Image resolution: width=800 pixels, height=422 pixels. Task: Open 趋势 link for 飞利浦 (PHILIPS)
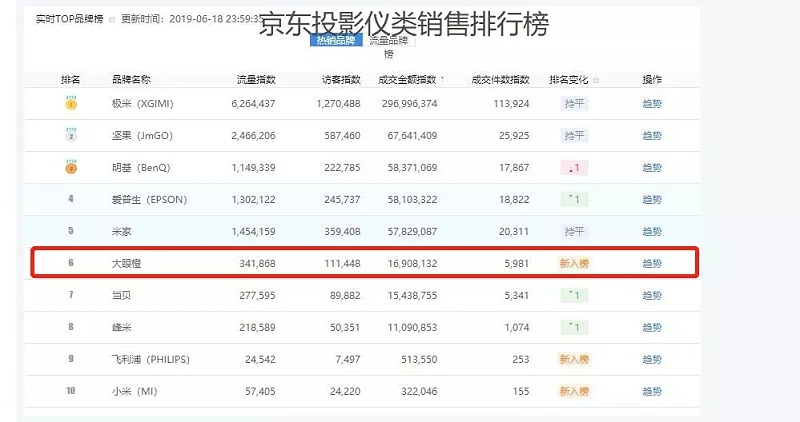tap(652, 359)
